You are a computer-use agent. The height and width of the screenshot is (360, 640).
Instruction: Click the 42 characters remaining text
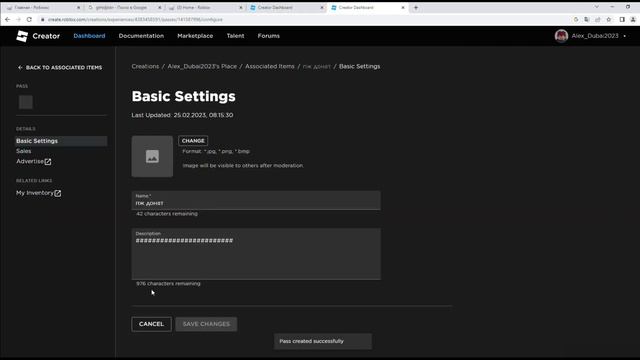pyautogui.click(x=167, y=213)
